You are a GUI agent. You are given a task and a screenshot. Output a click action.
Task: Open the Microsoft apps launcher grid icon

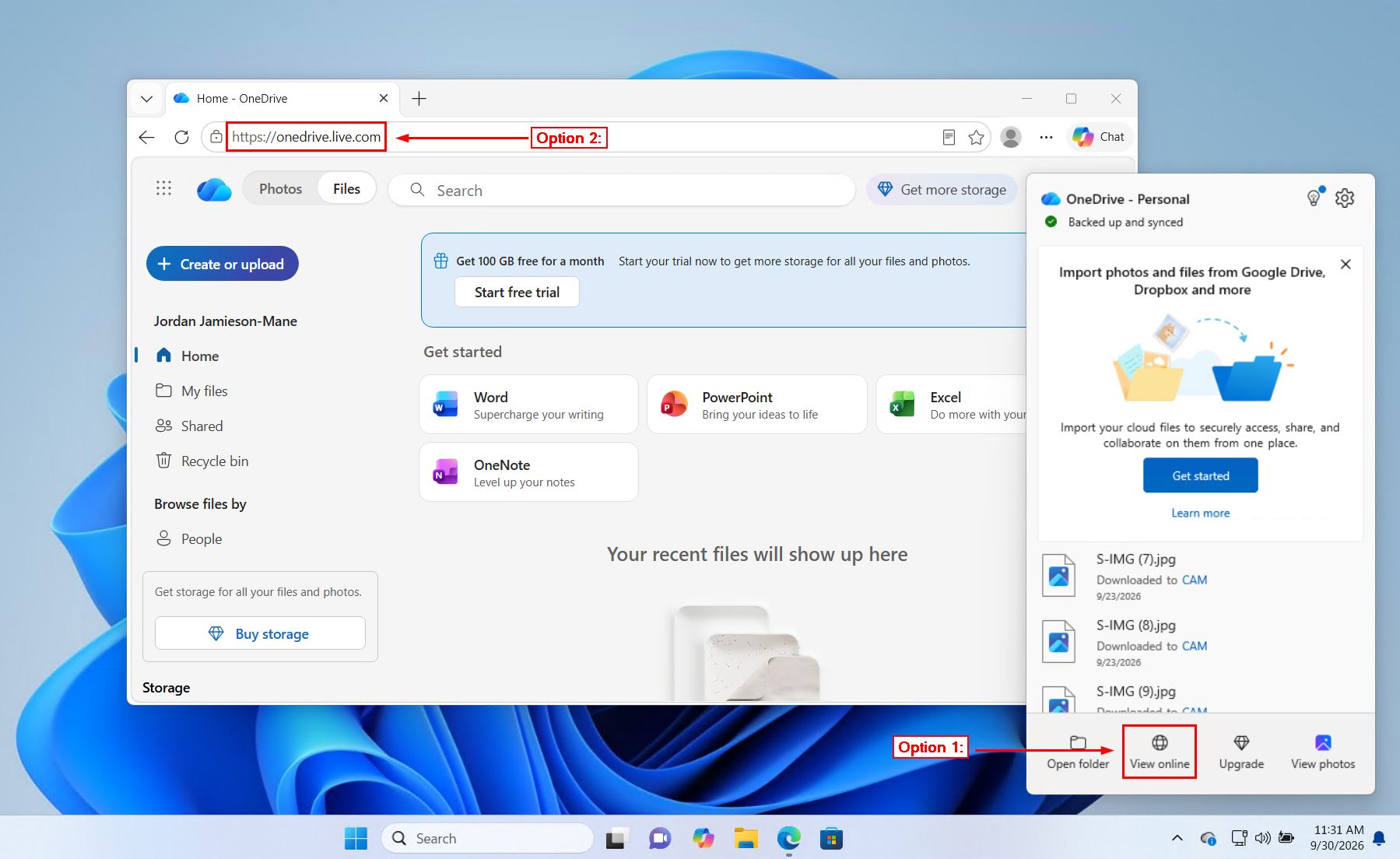click(163, 188)
